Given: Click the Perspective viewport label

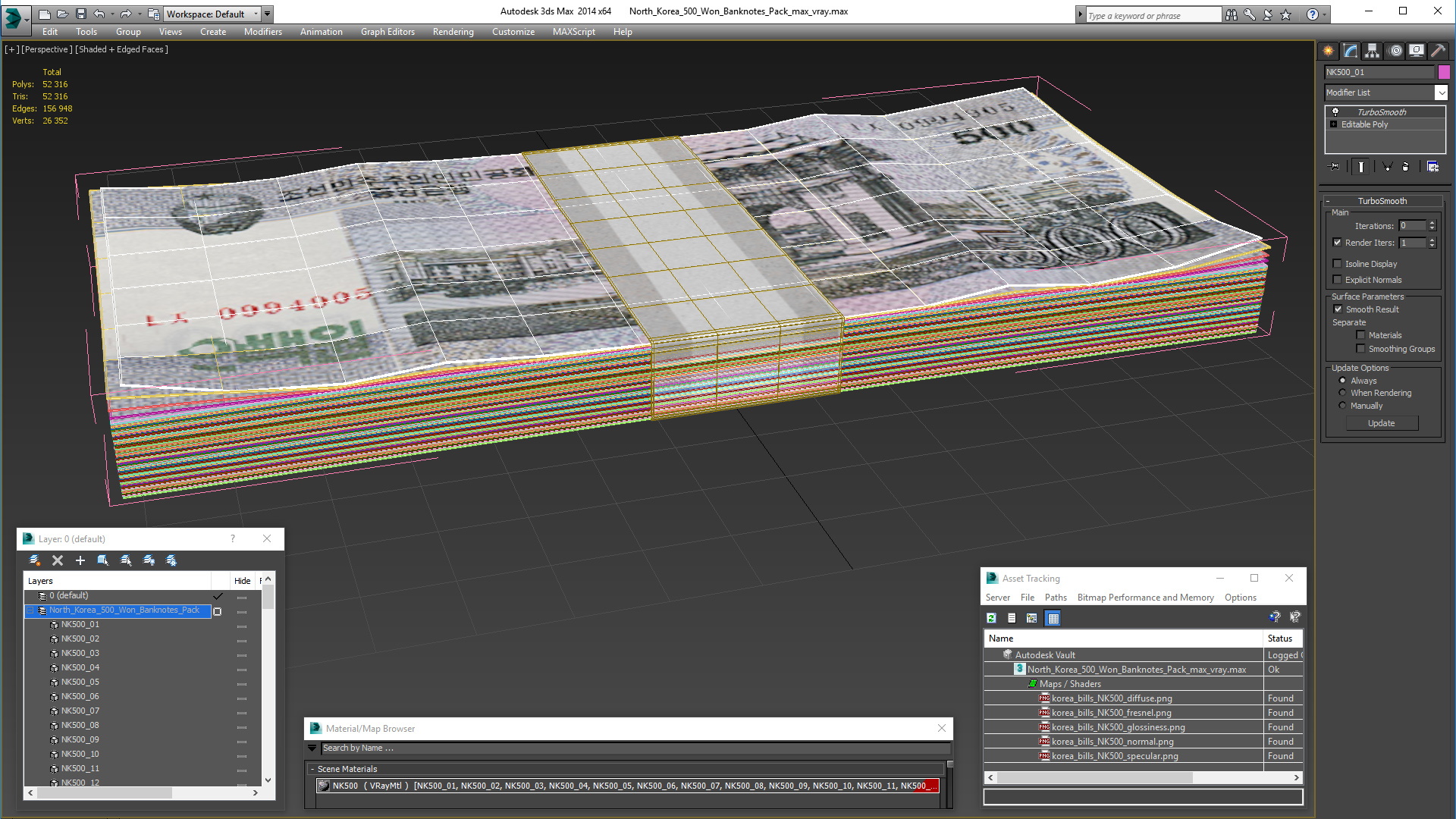Looking at the screenshot, I should [47, 49].
